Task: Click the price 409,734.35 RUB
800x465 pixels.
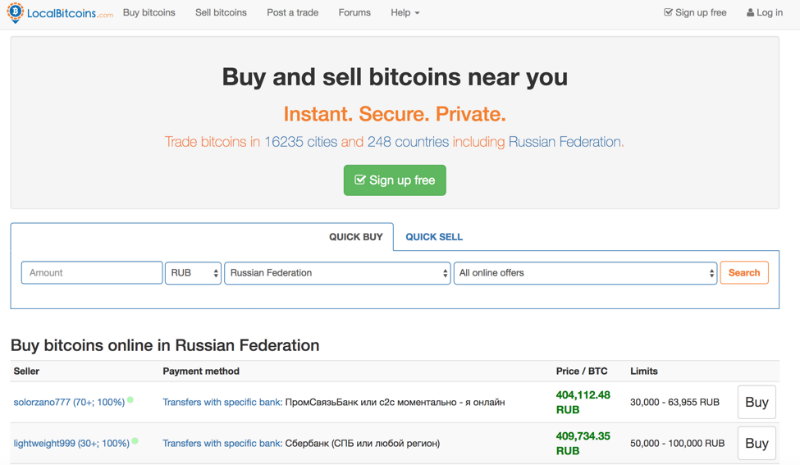Action: pos(583,443)
